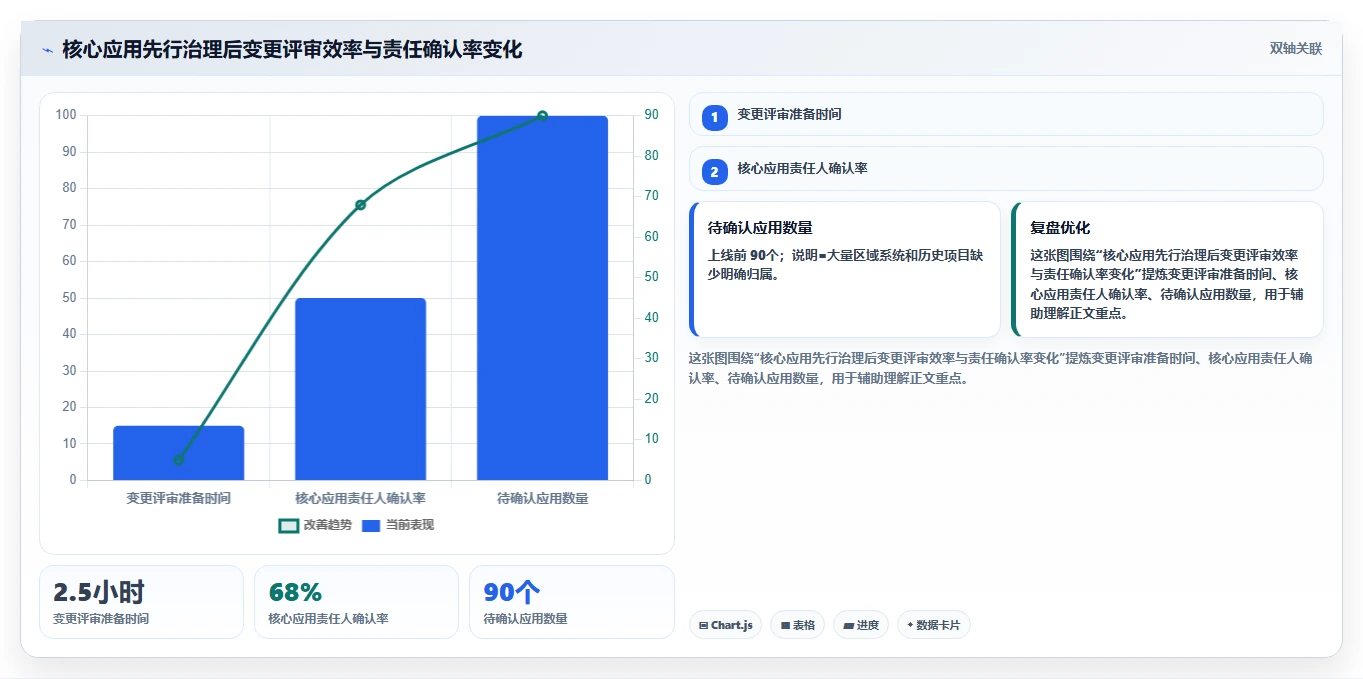Click the blue bar for 待确认应用数量
The width and height of the screenshot is (1363, 679).
pyautogui.click(x=542, y=298)
